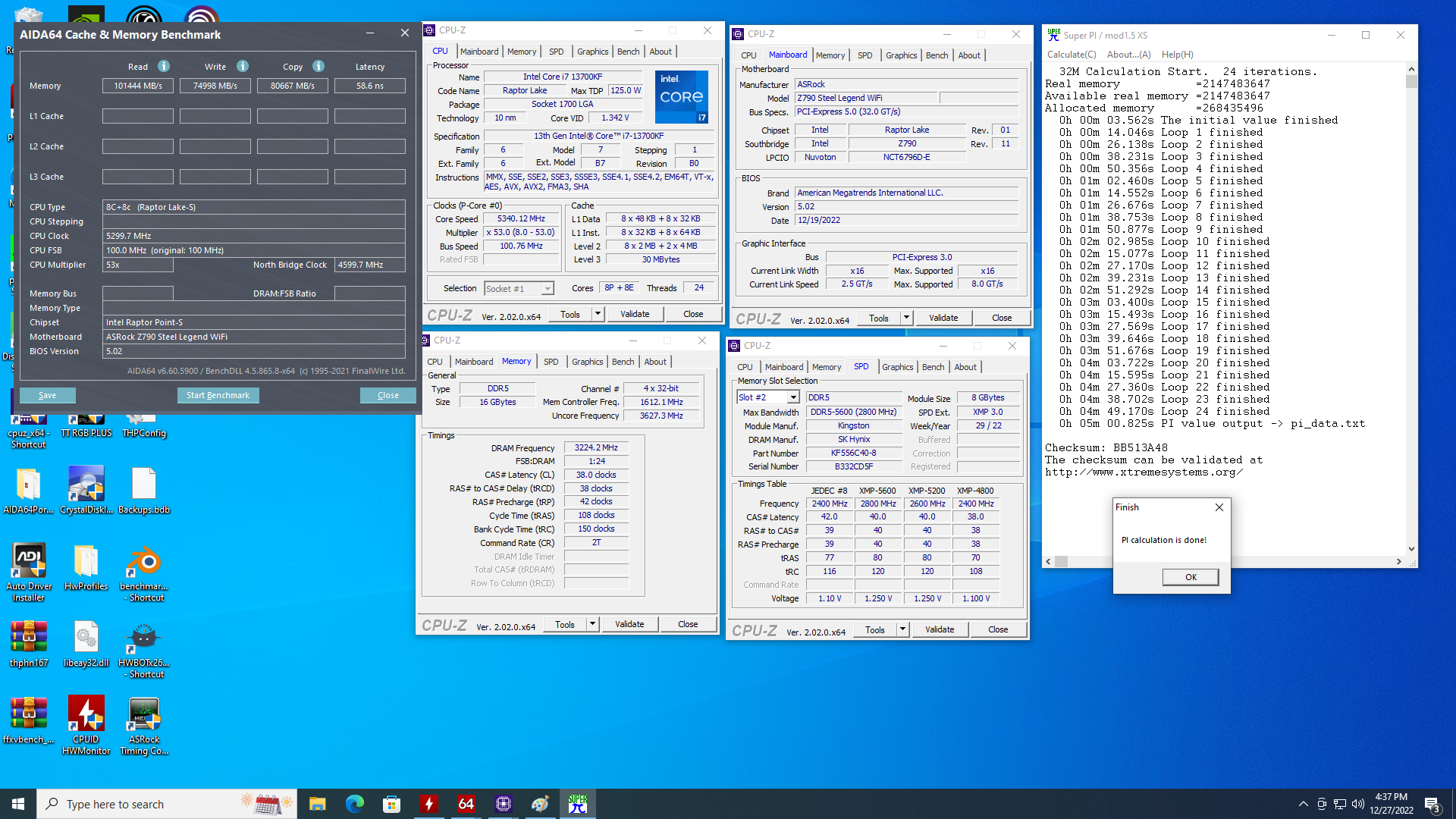Click the Windows search box
1456x819 pixels.
pyautogui.click(x=152, y=804)
